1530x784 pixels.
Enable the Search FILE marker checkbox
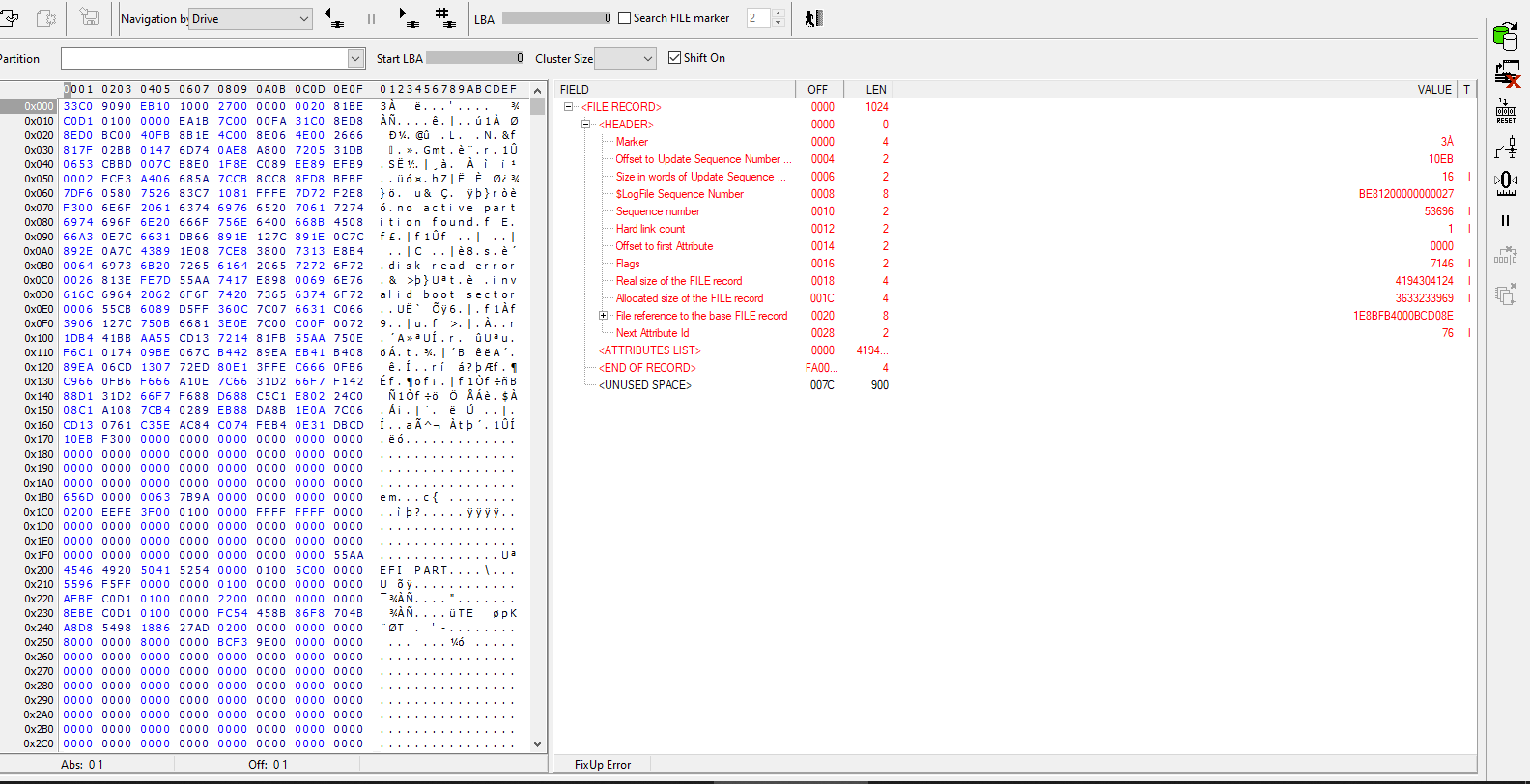pos(624,18)
